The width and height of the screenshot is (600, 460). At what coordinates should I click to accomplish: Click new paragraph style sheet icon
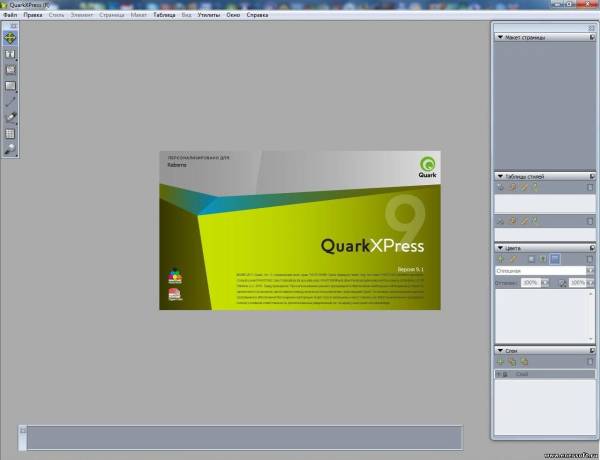tap(501, 187)
